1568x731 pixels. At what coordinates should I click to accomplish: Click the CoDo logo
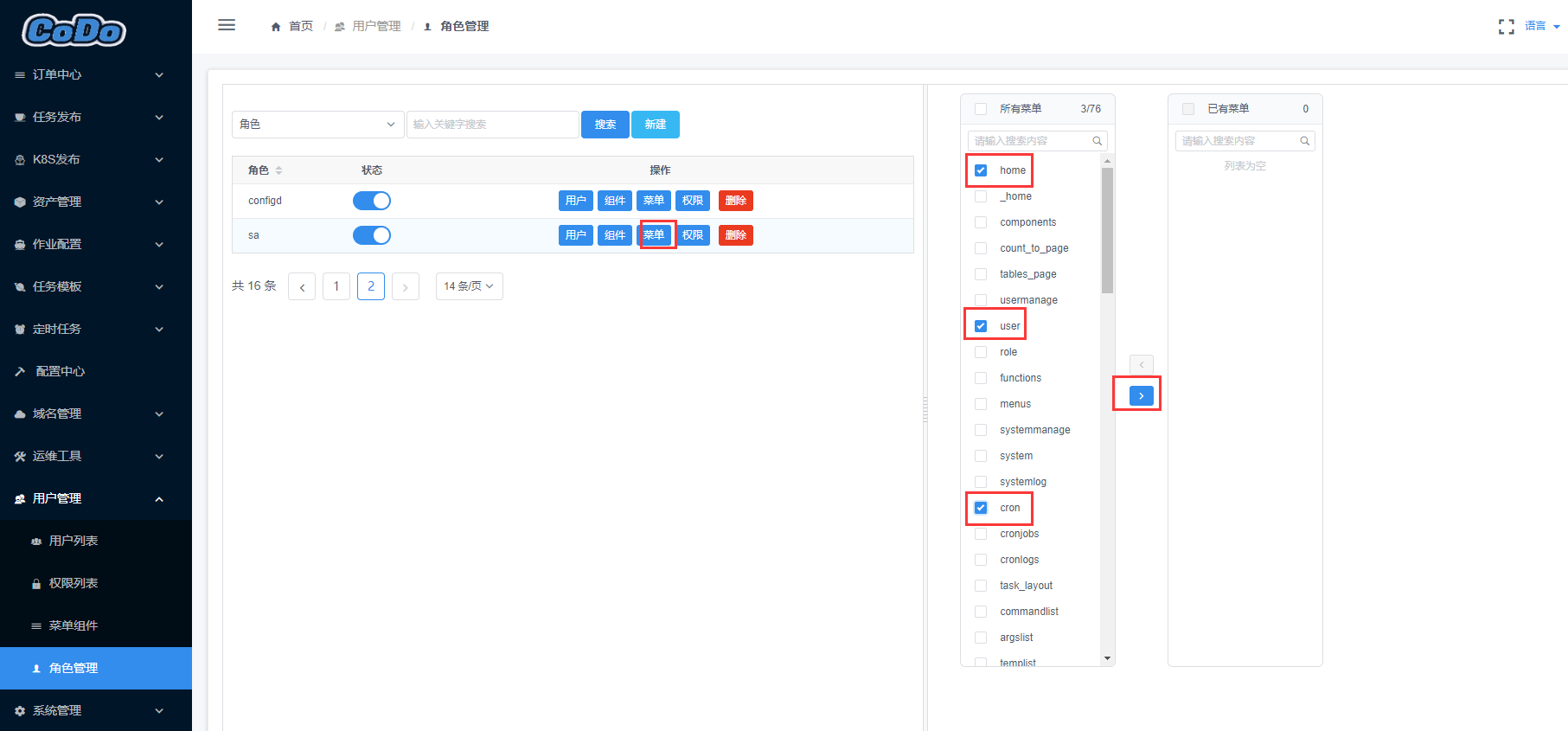coord(74,30)
